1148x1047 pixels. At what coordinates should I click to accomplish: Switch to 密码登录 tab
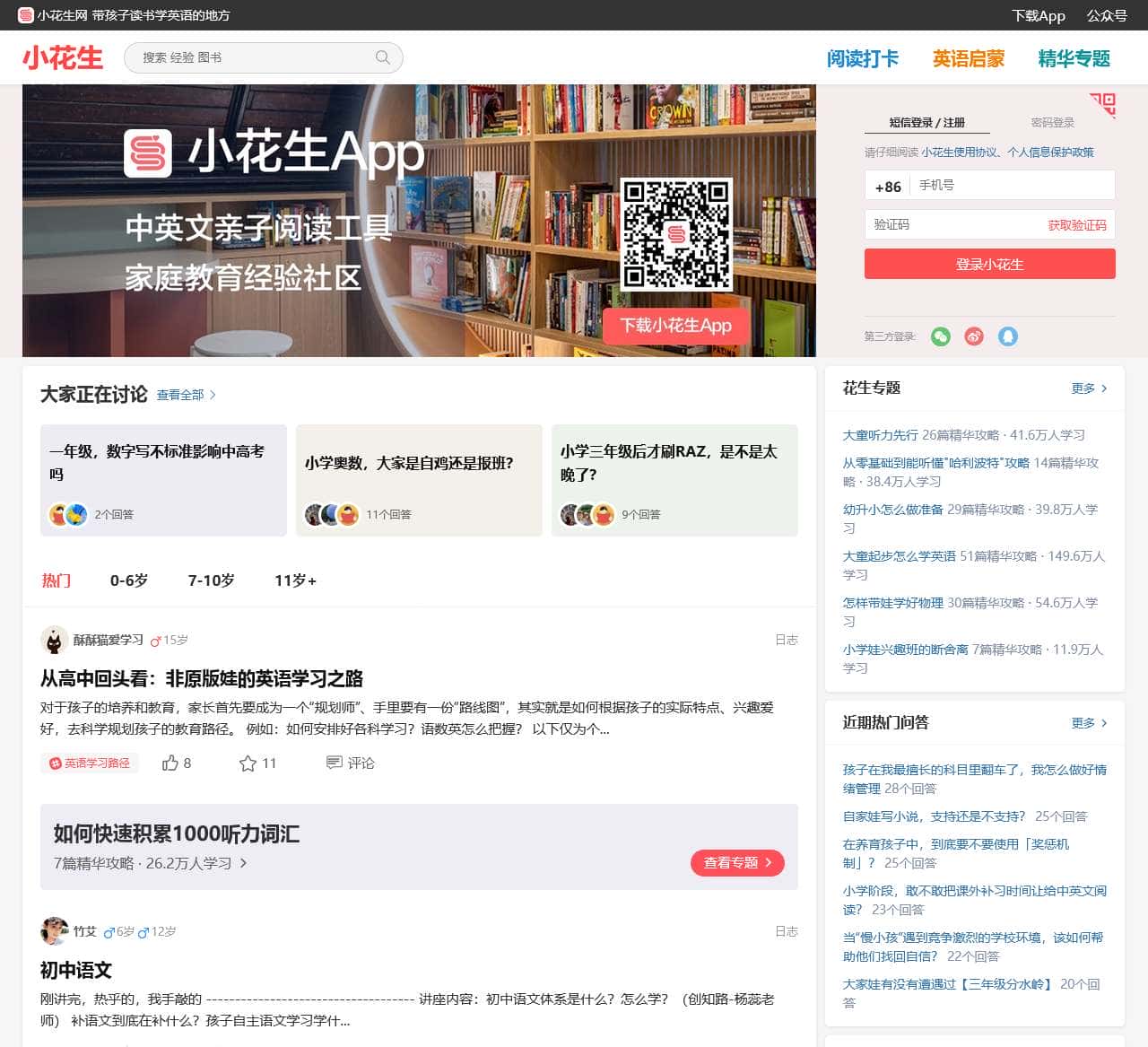[x=1052, y=123]
